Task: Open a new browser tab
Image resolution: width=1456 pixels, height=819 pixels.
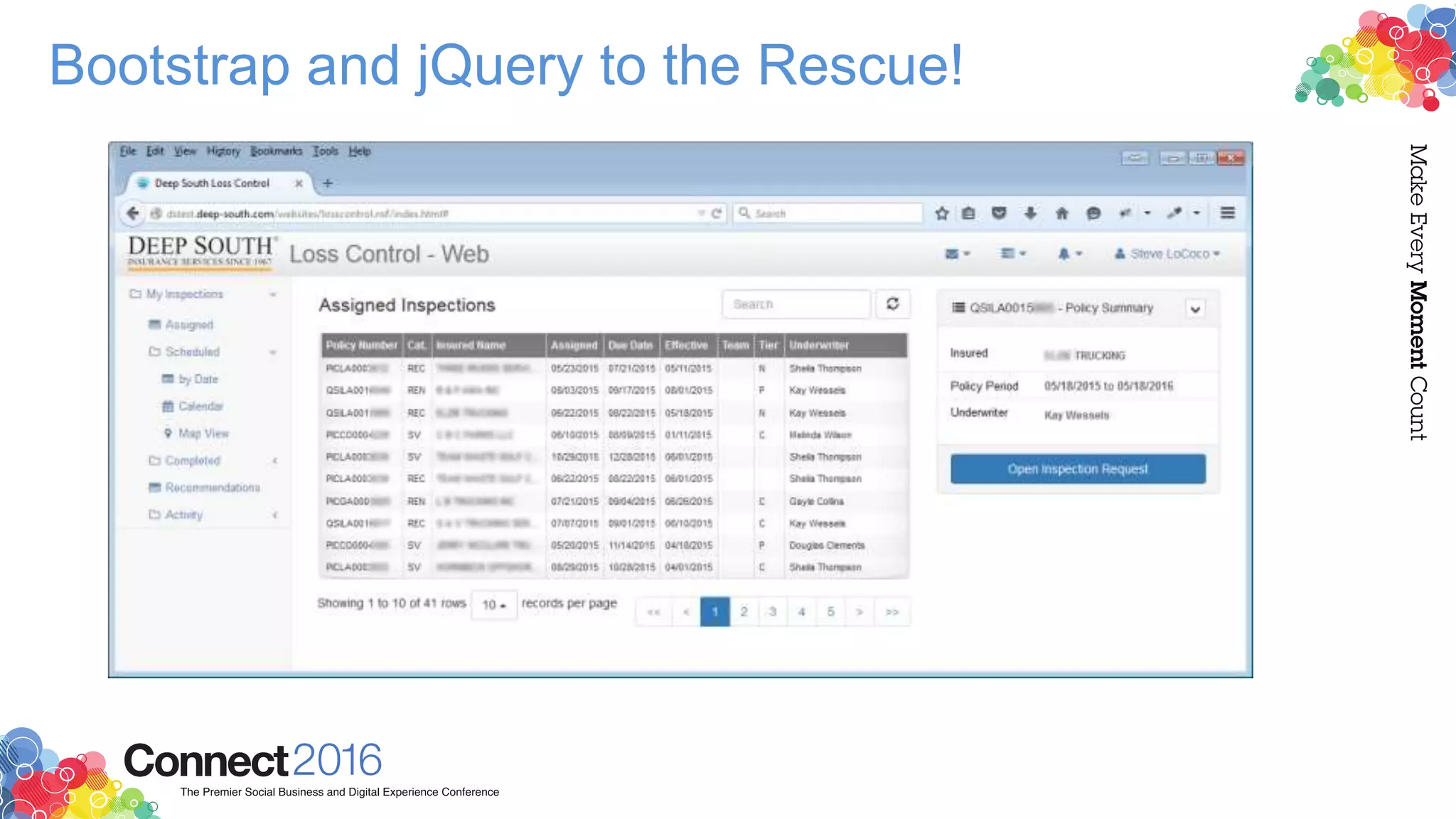Action: (x=328, y=183)
